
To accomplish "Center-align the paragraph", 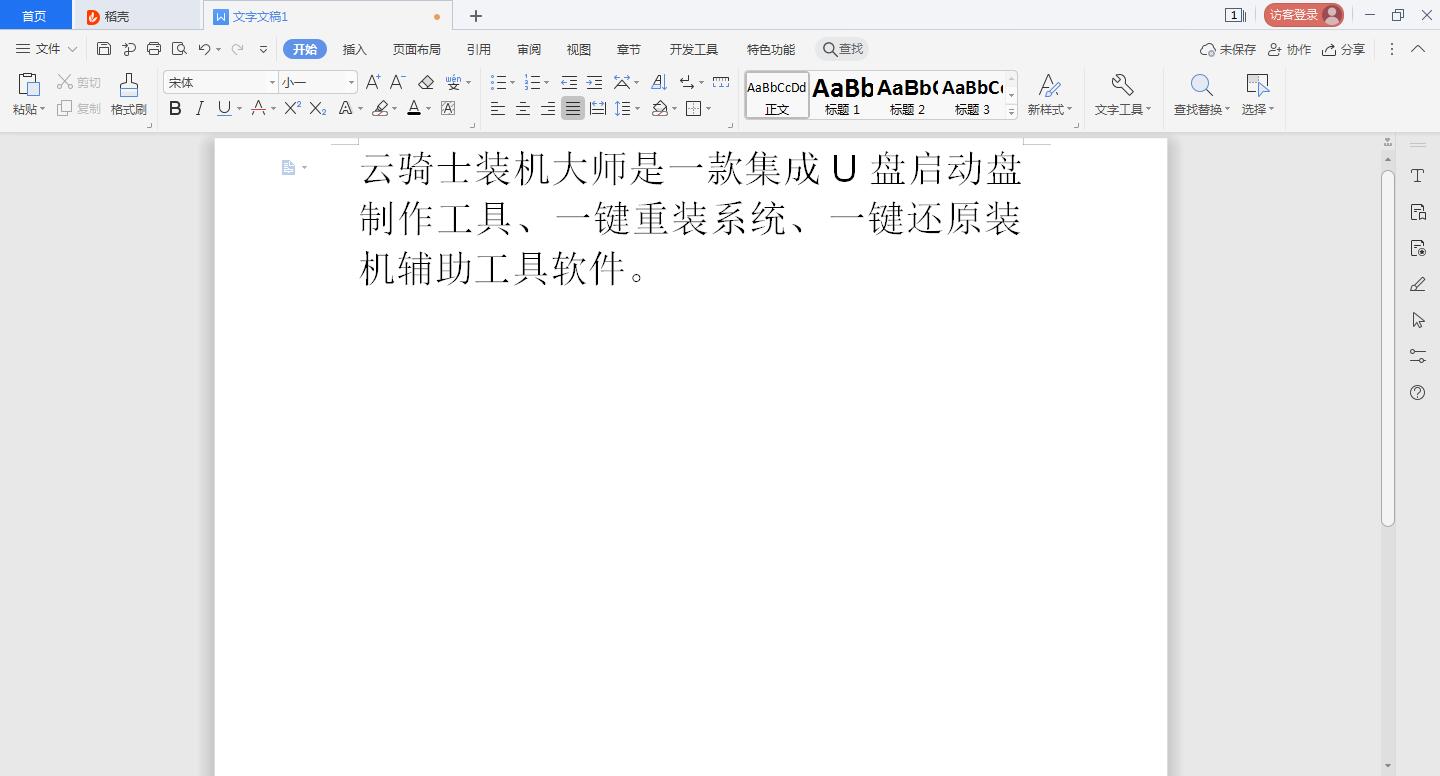I will (522, 108).
